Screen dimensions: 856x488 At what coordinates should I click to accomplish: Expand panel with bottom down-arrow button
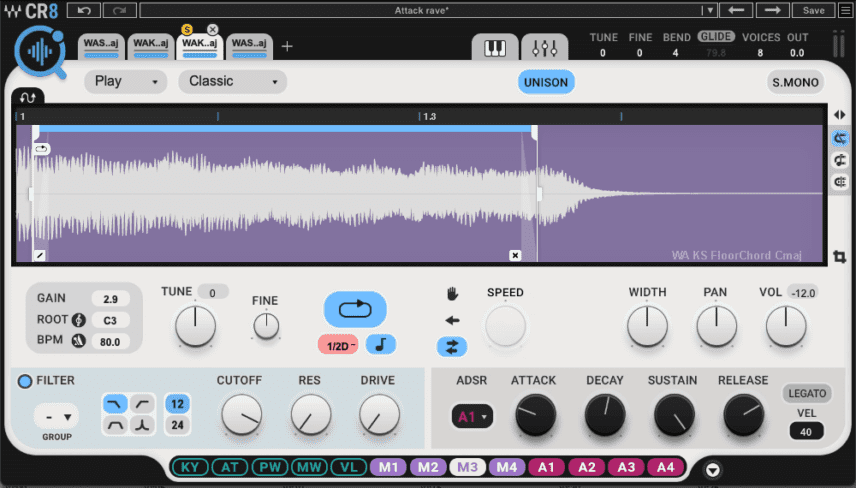712,469
